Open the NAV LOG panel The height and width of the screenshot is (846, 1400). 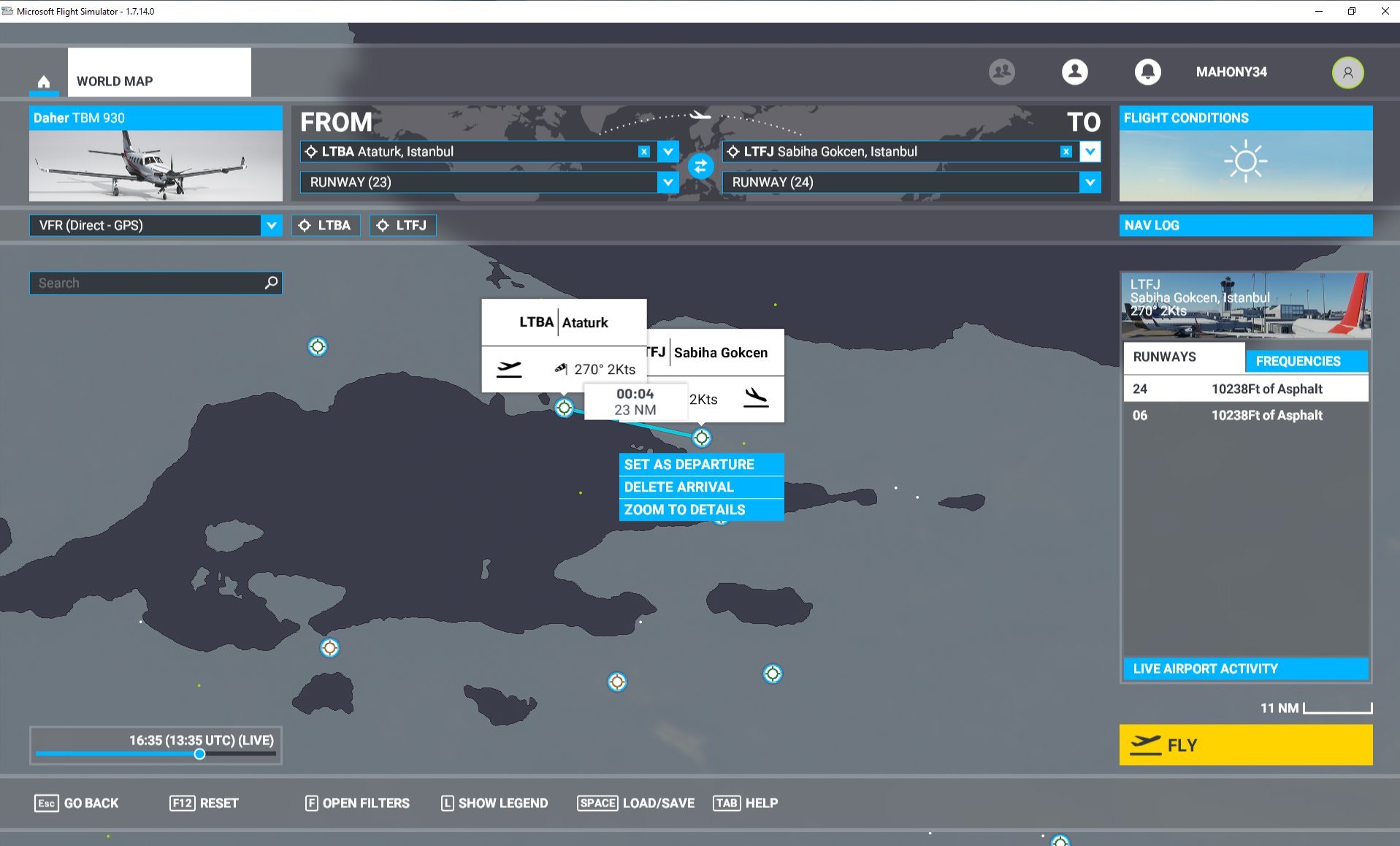click(1245, 226)
